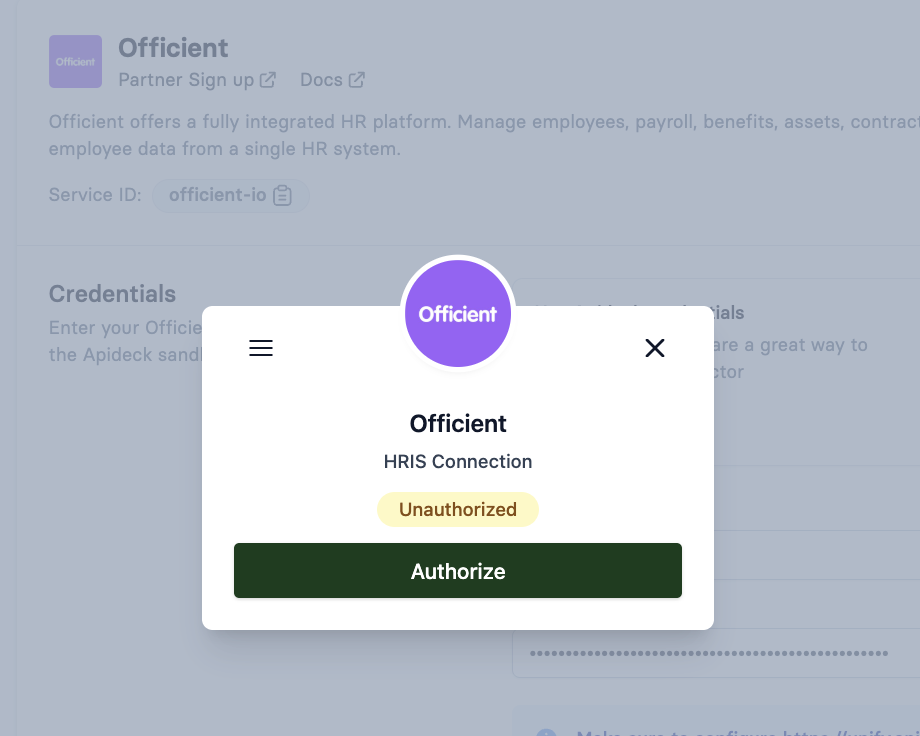Click the HRIS Connection label
Viewport: 920px width, 736px height.
[x=458, y=461]
